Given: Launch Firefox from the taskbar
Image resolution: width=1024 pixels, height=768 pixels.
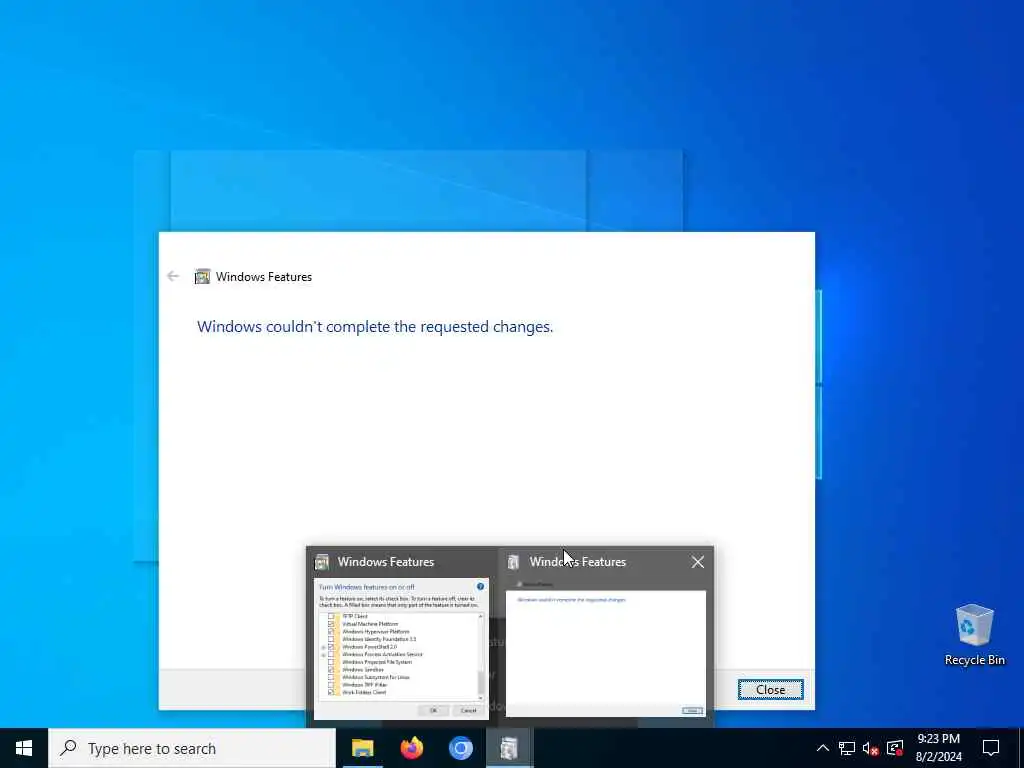Looking at the screenshot, I should tap(411, 748).
